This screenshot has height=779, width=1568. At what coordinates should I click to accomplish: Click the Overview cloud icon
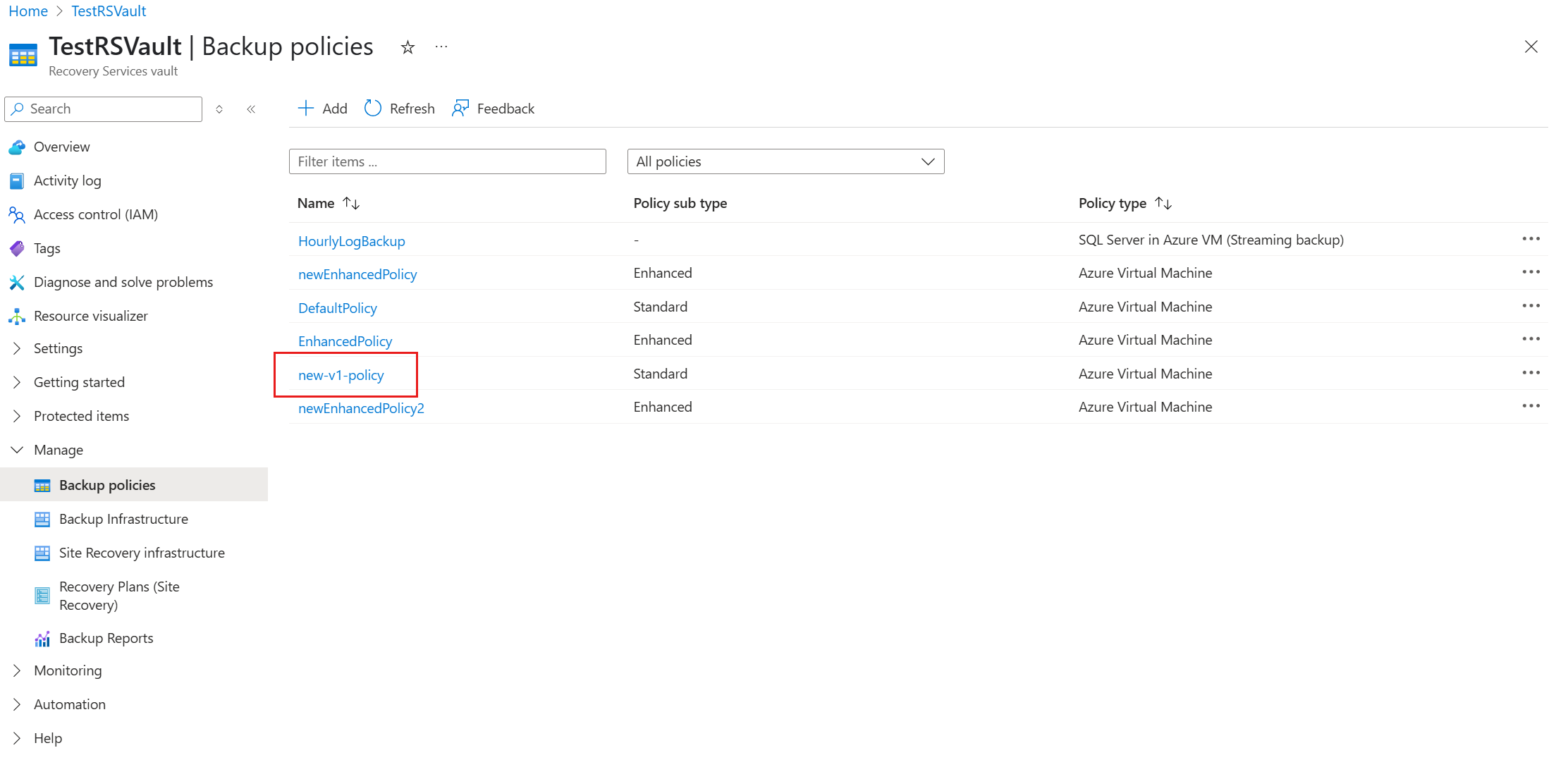pos(17,147)
